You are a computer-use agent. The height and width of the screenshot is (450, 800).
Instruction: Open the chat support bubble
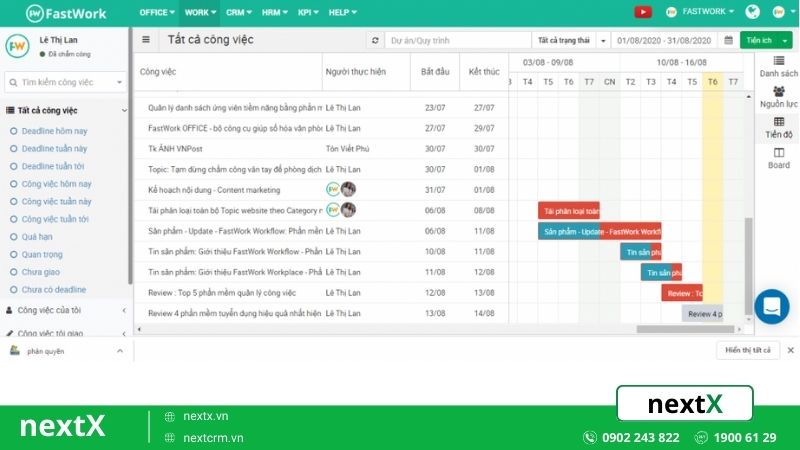coord(771,307)
